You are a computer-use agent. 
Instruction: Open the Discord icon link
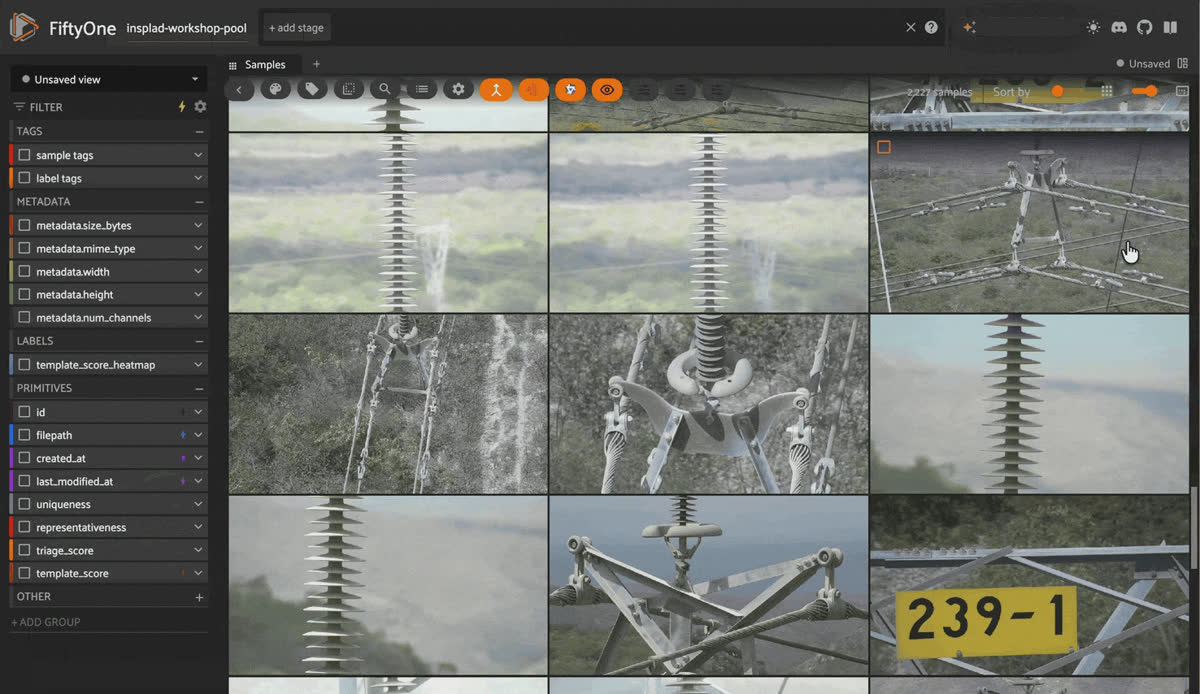pyautogui.click(x=1119, y=28)
